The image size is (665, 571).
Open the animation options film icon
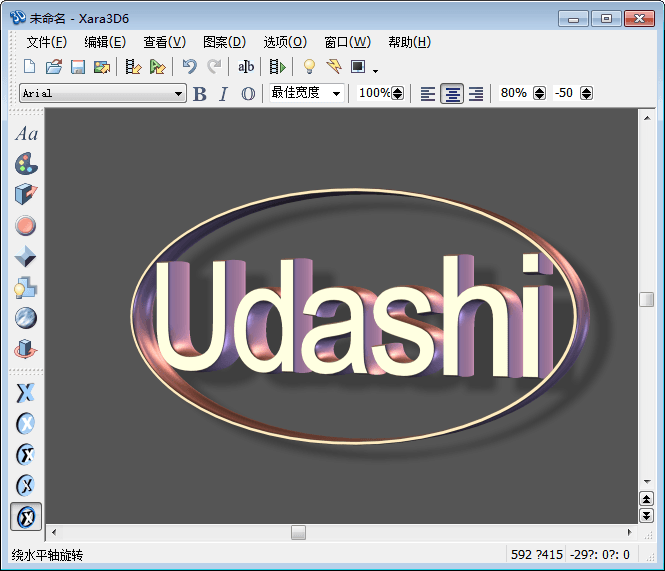pyautogui.click(x=277, y=67)
